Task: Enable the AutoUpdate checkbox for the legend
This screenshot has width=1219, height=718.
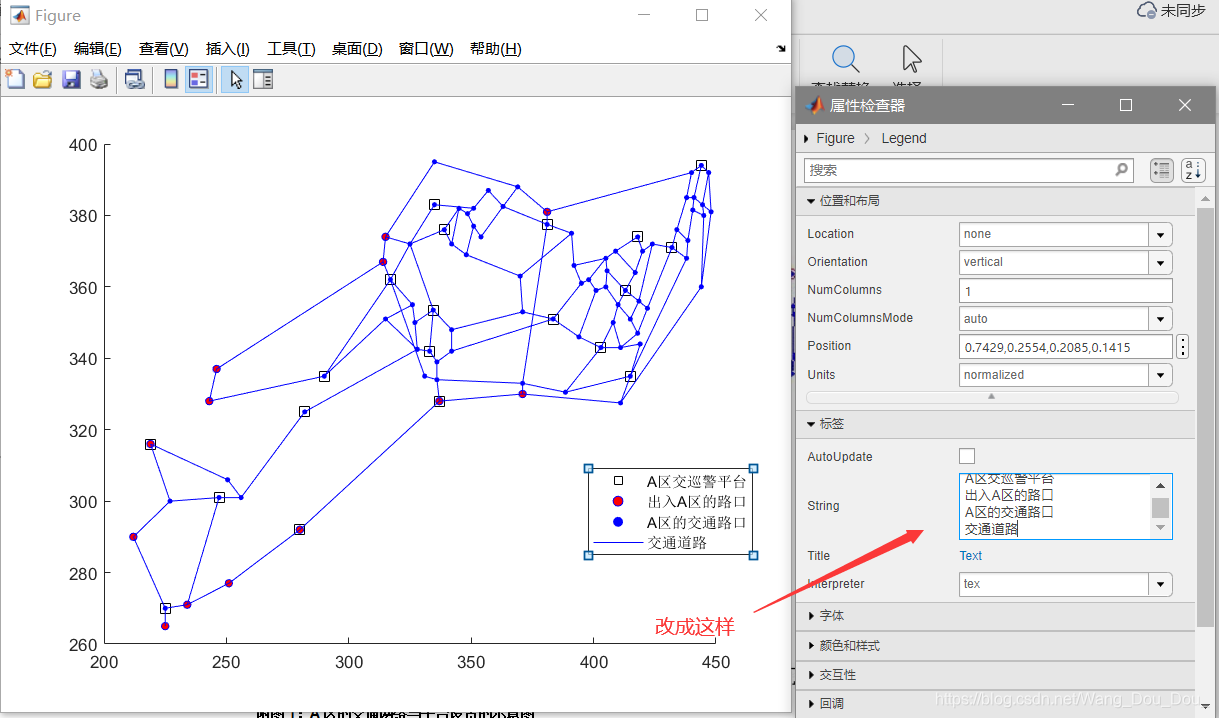Action: (x=966, y=456)
